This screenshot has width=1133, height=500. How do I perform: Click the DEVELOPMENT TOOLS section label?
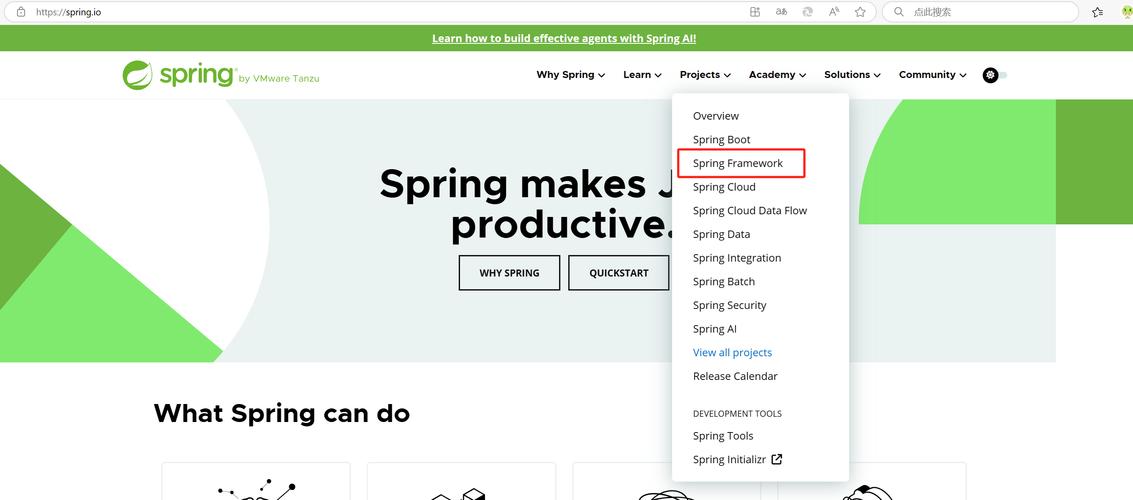[x=737, y=414]
